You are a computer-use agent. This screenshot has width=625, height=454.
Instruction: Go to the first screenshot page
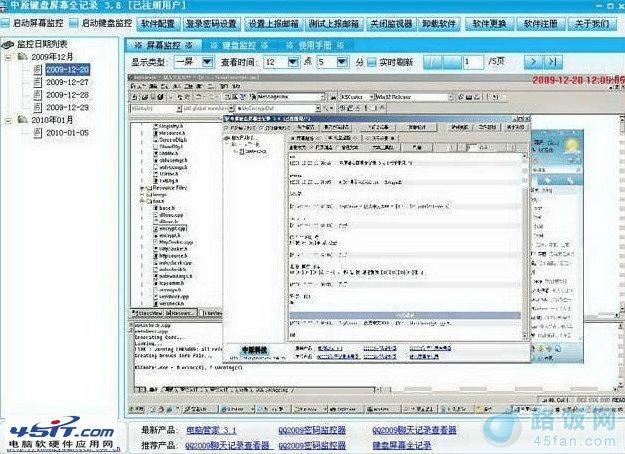pyautogui.click(x=432, y=62)
